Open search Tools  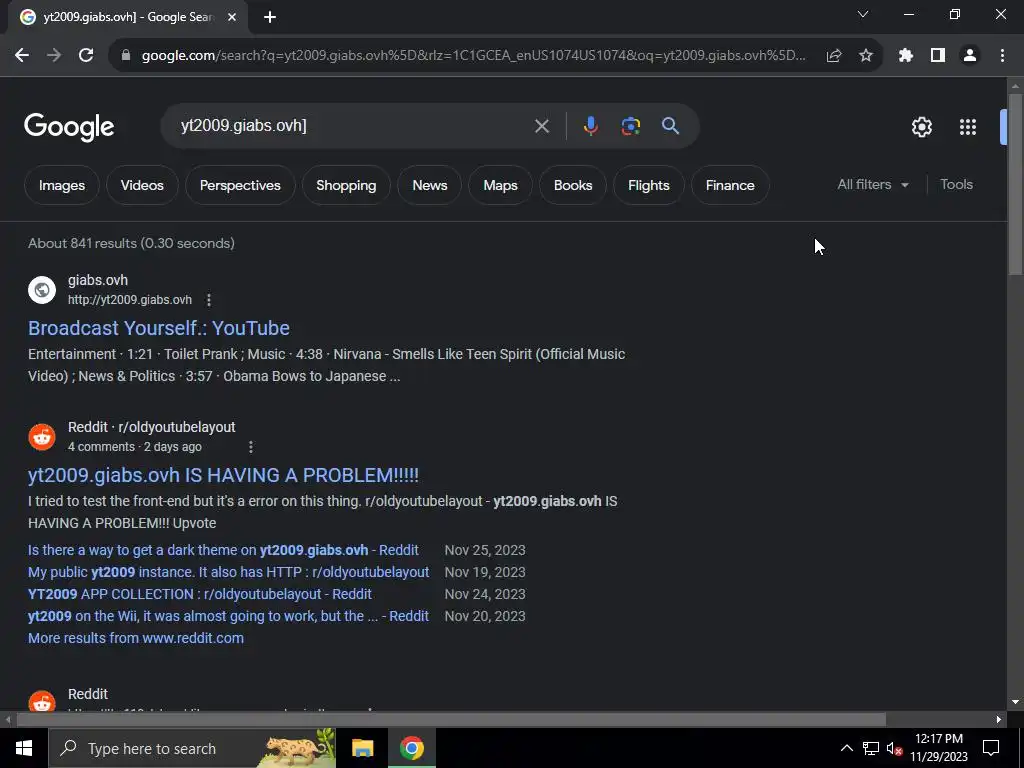(956, 185)
